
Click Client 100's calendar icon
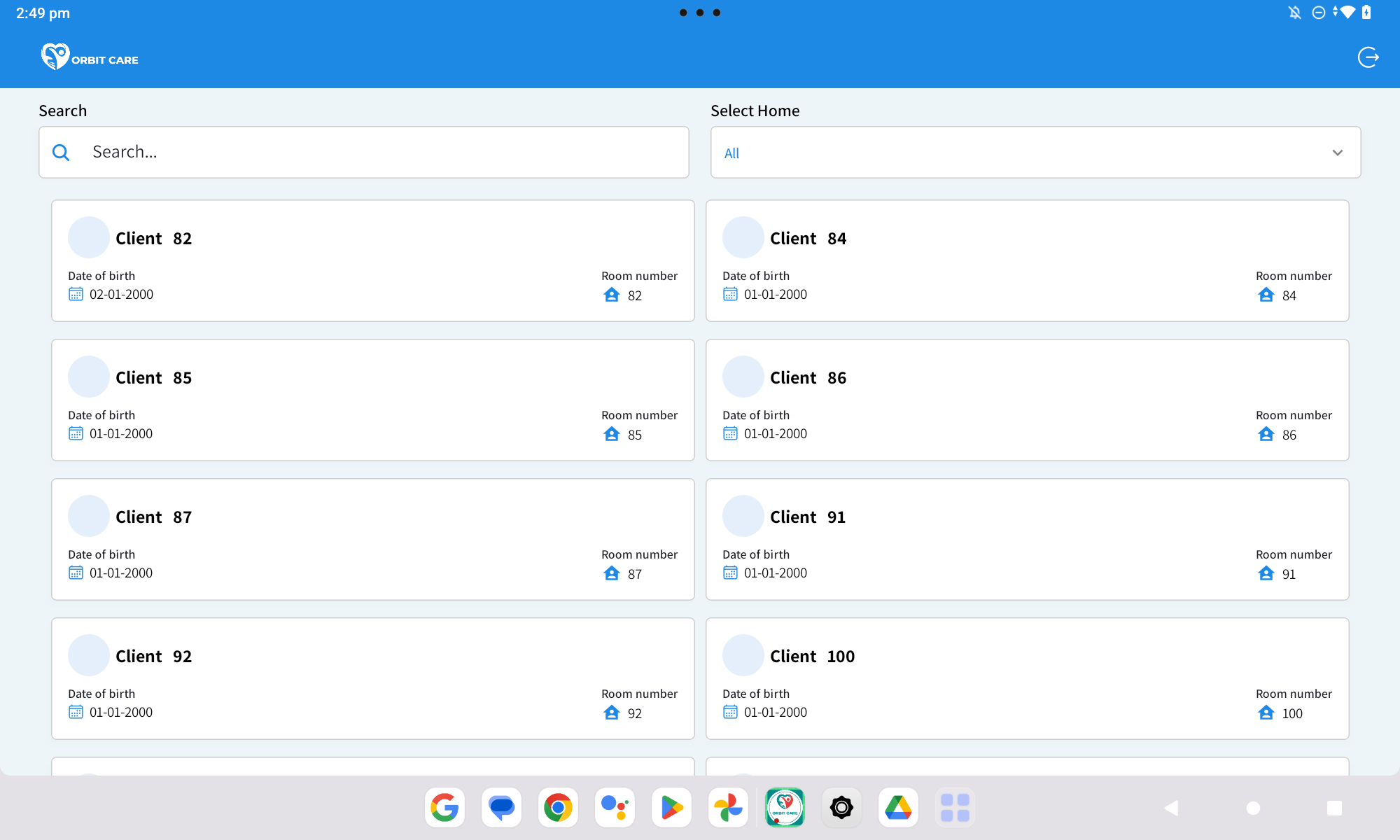[x=730, y=712]
